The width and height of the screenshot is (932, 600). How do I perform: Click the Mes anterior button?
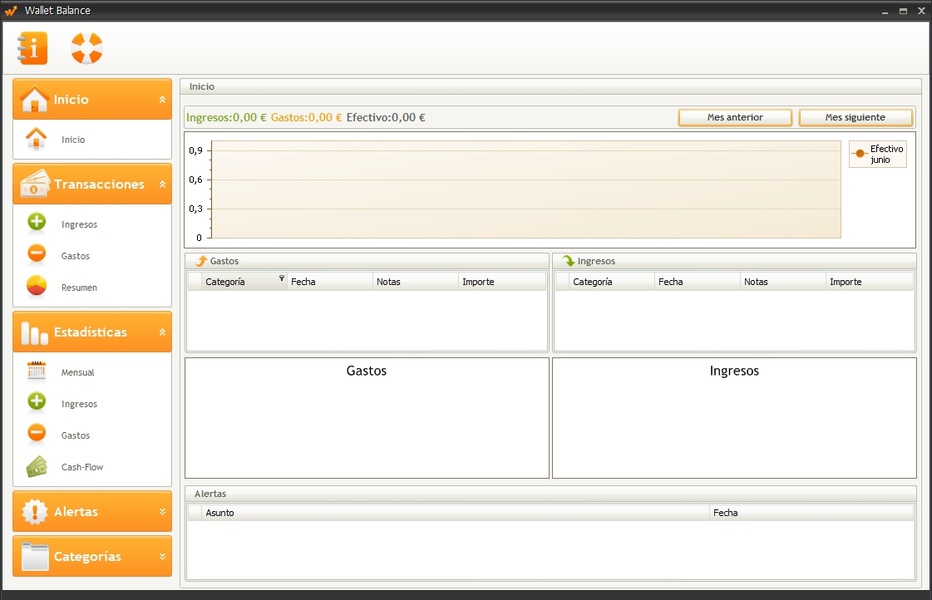coord(735,118)
